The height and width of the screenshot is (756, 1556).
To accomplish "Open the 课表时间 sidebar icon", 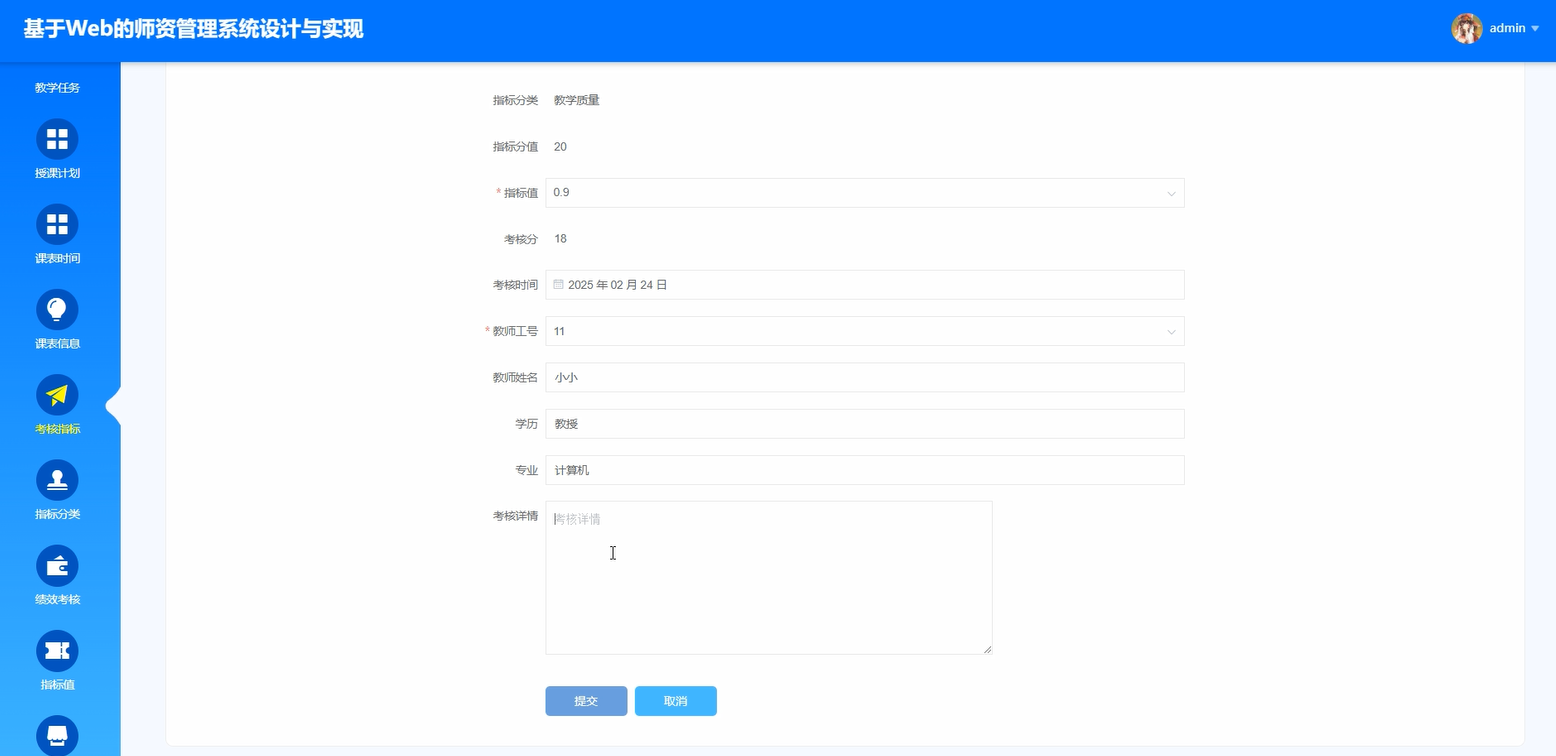I will point(57,224).
